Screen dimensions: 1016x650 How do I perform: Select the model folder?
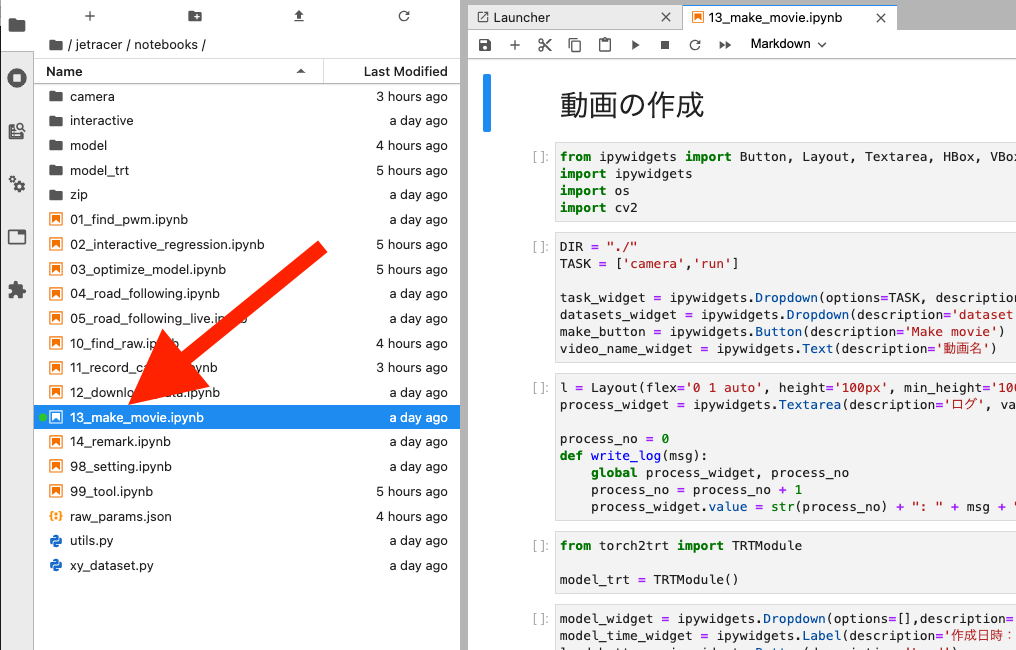[x=247, y=146]
